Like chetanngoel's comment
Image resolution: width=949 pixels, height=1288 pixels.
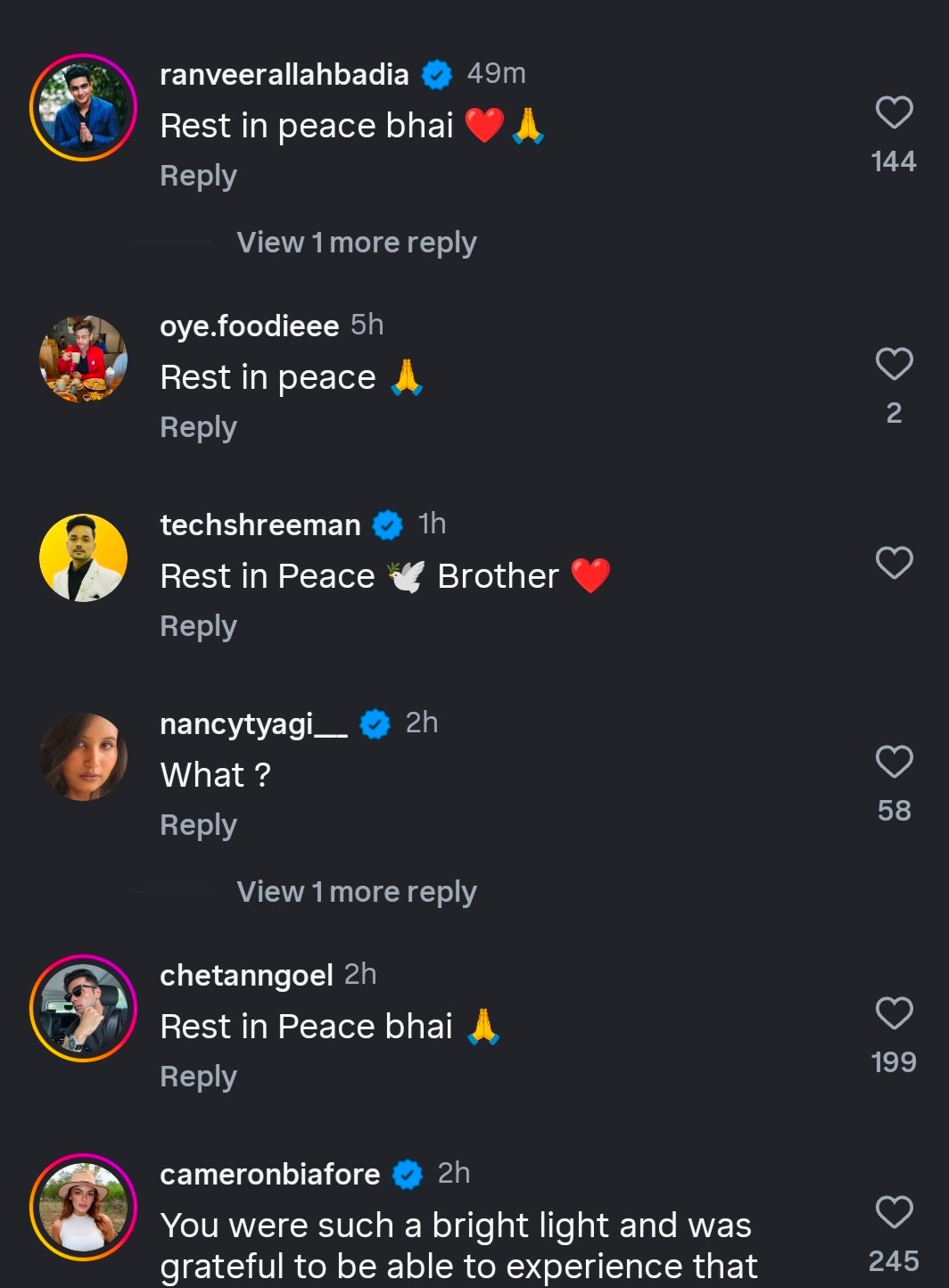click(894, 1013)
